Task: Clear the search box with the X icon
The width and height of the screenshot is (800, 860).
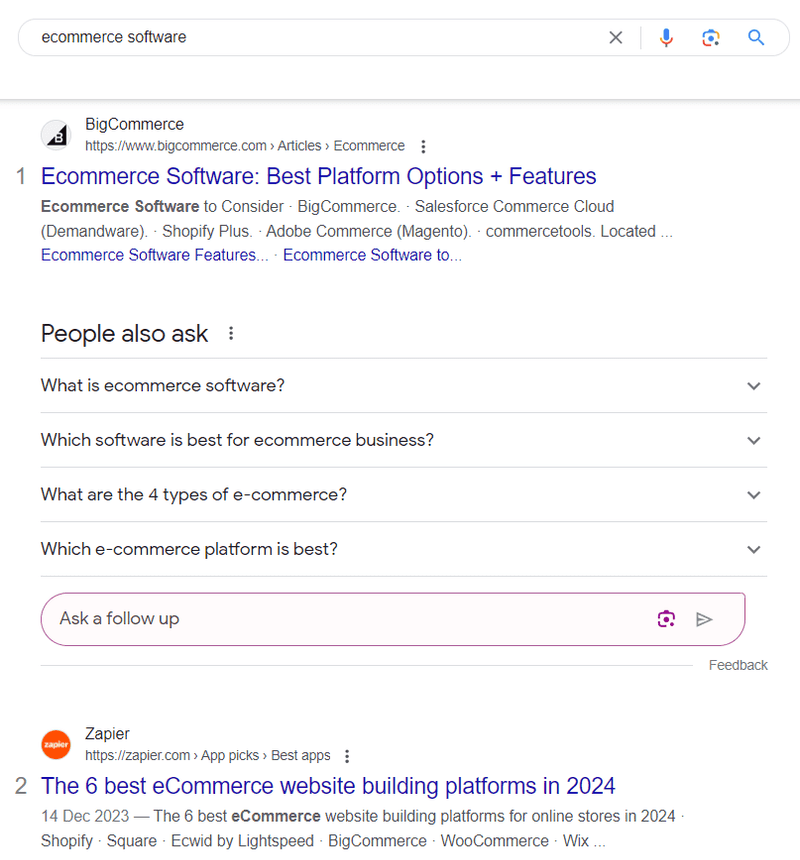Action: (616, 37)
